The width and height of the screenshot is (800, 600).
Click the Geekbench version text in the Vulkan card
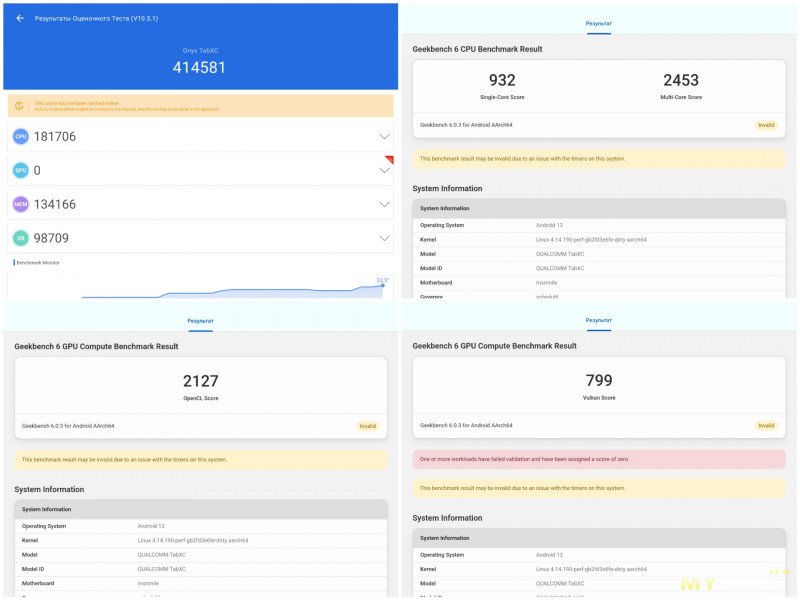click(x=466, y=425)
